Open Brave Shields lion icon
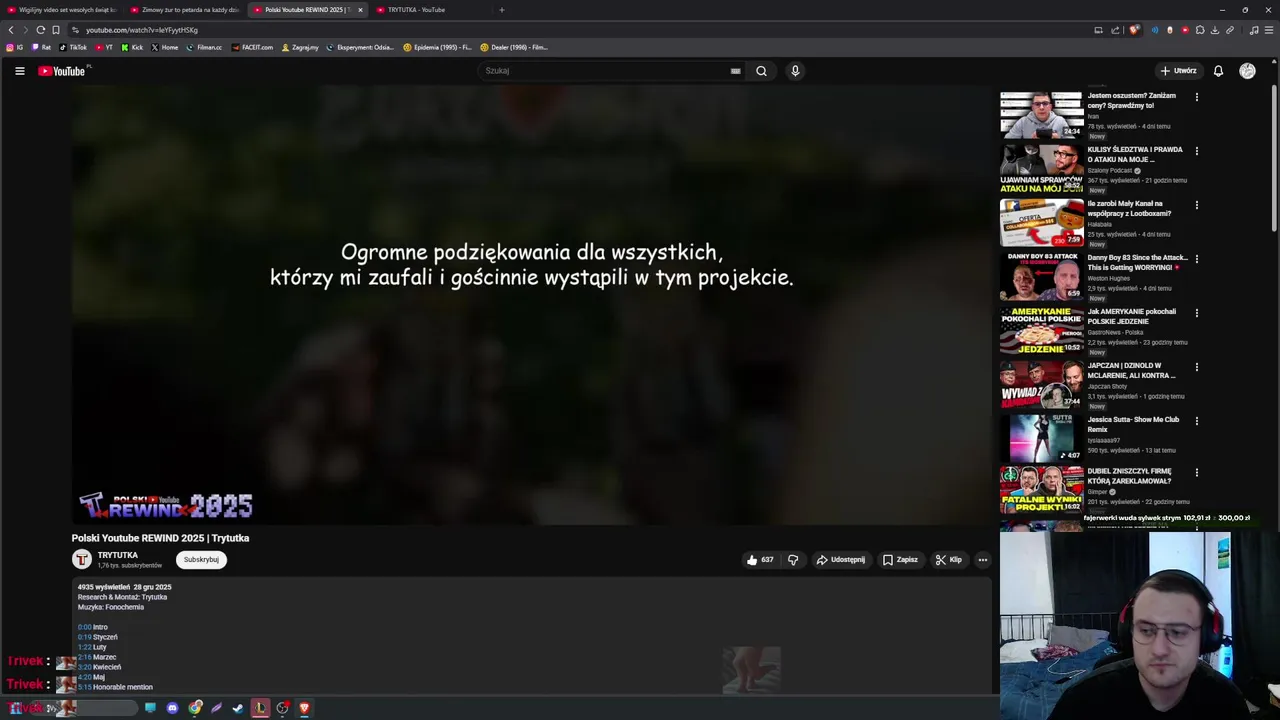 (1134, 30)
